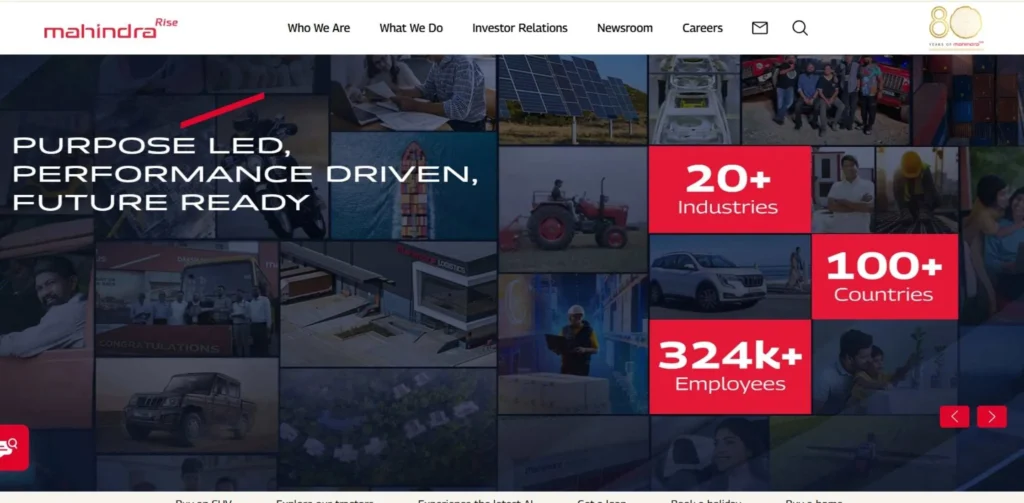Expand the Investor Relations menu
1024x503 pixels.
click(x=519, y=28)
